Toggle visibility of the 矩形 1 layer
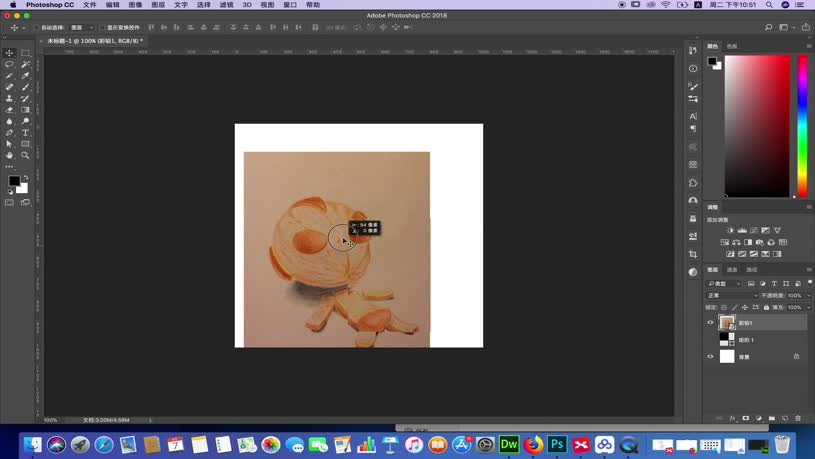 pyautogui.click(x=711, y=340)
